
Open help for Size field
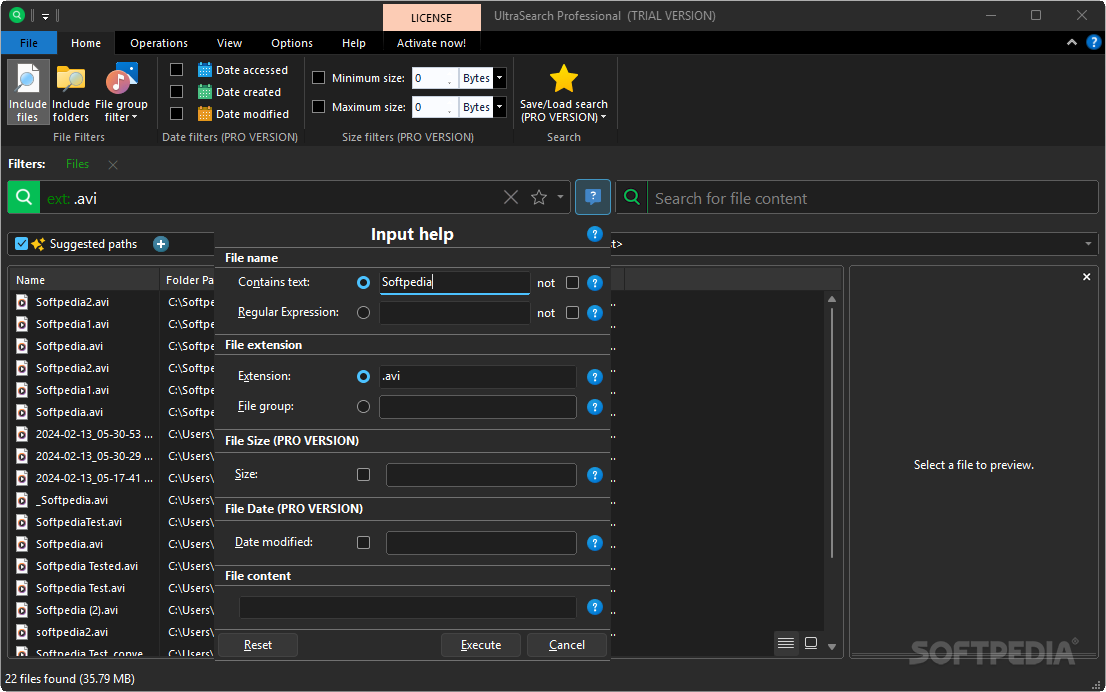click(595, 475)
